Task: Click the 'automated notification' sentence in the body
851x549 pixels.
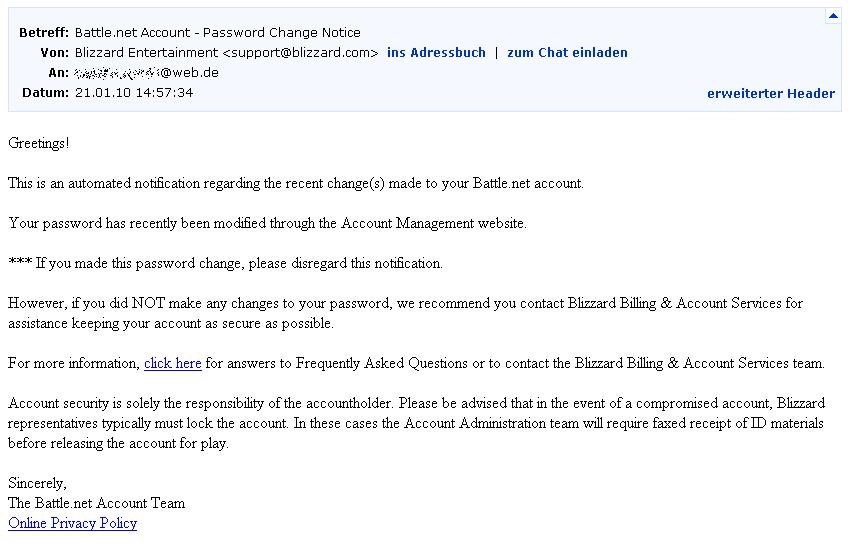Action: (295, 183)
